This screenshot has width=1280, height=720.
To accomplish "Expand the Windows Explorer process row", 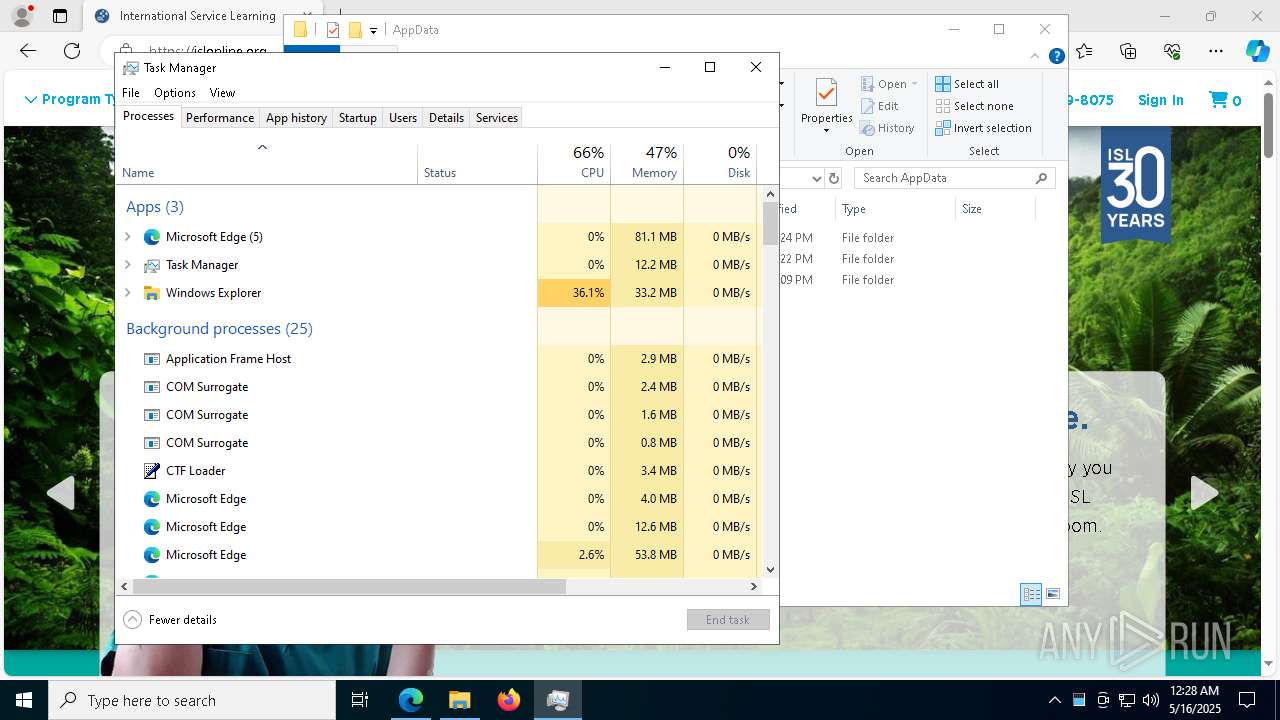I will 127,293.
